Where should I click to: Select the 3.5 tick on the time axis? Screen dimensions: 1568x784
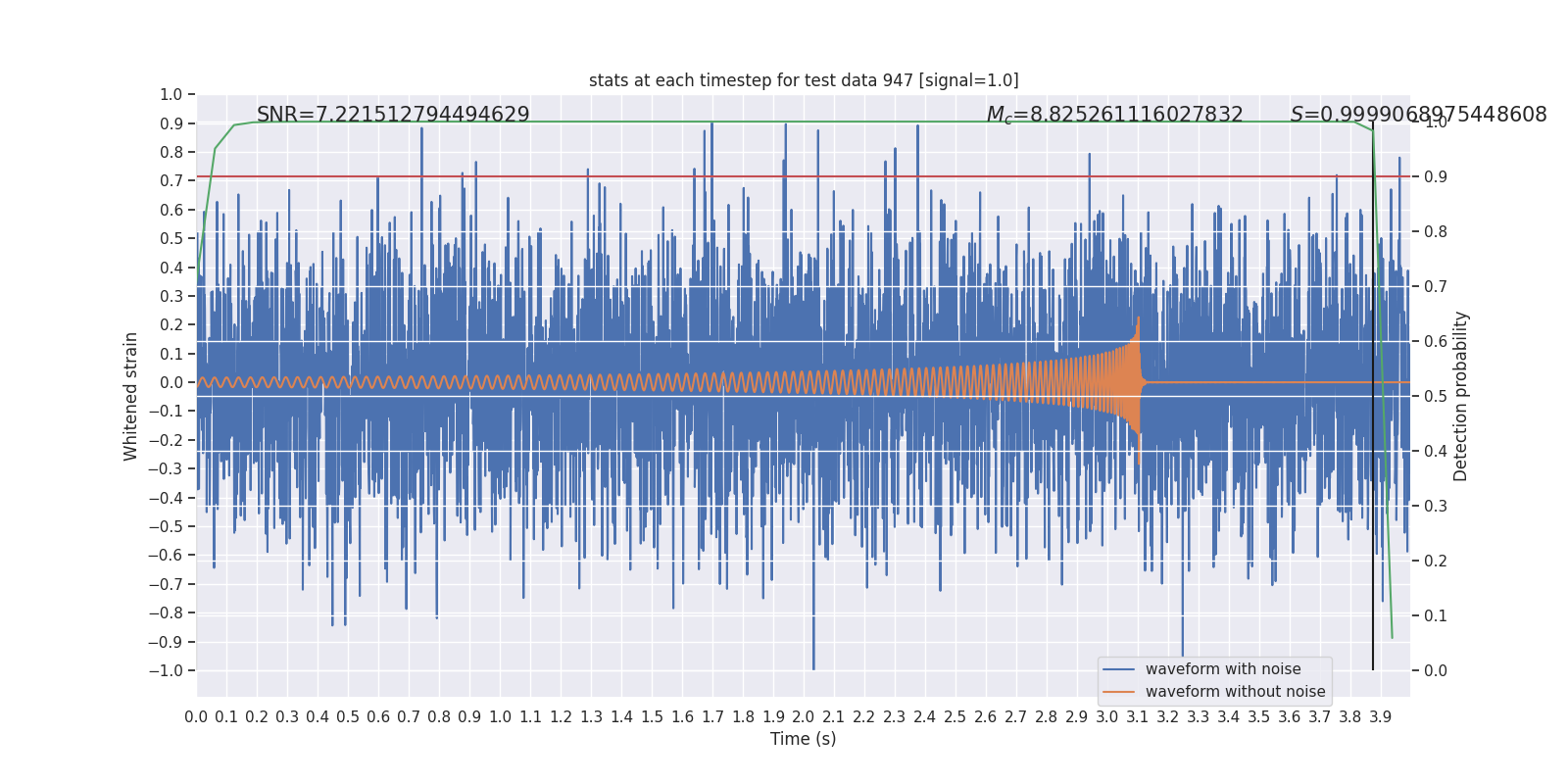tap(1259, 717)
